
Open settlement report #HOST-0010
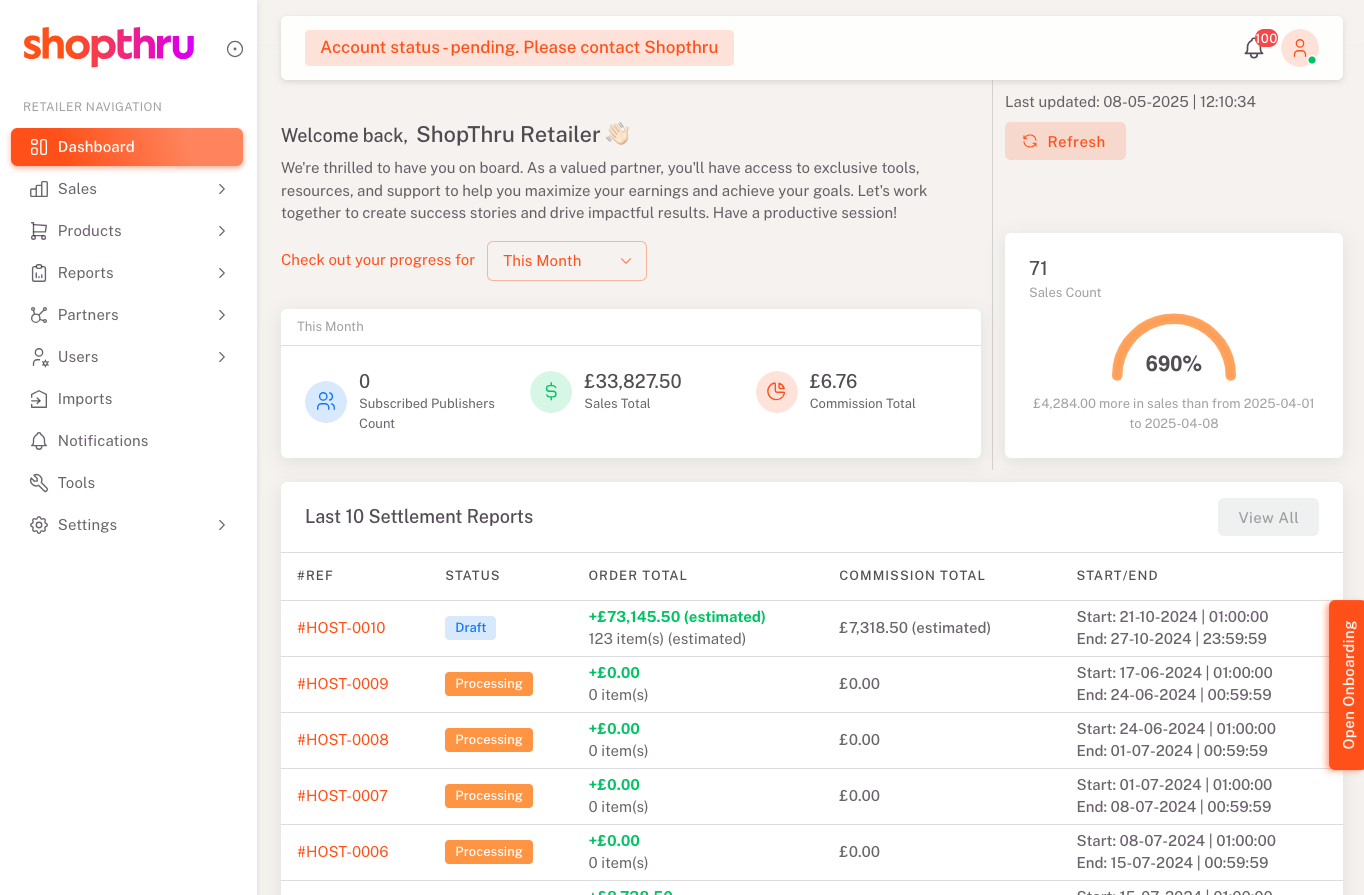coord(341,628)
